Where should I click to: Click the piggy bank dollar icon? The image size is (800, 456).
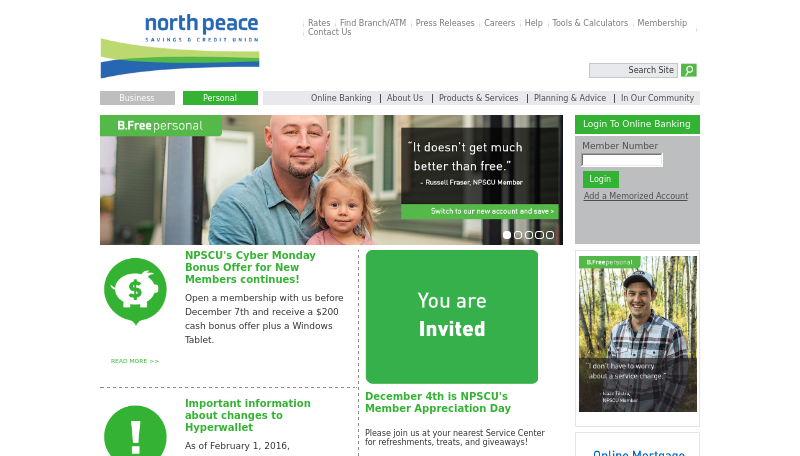tap(135, 291)
